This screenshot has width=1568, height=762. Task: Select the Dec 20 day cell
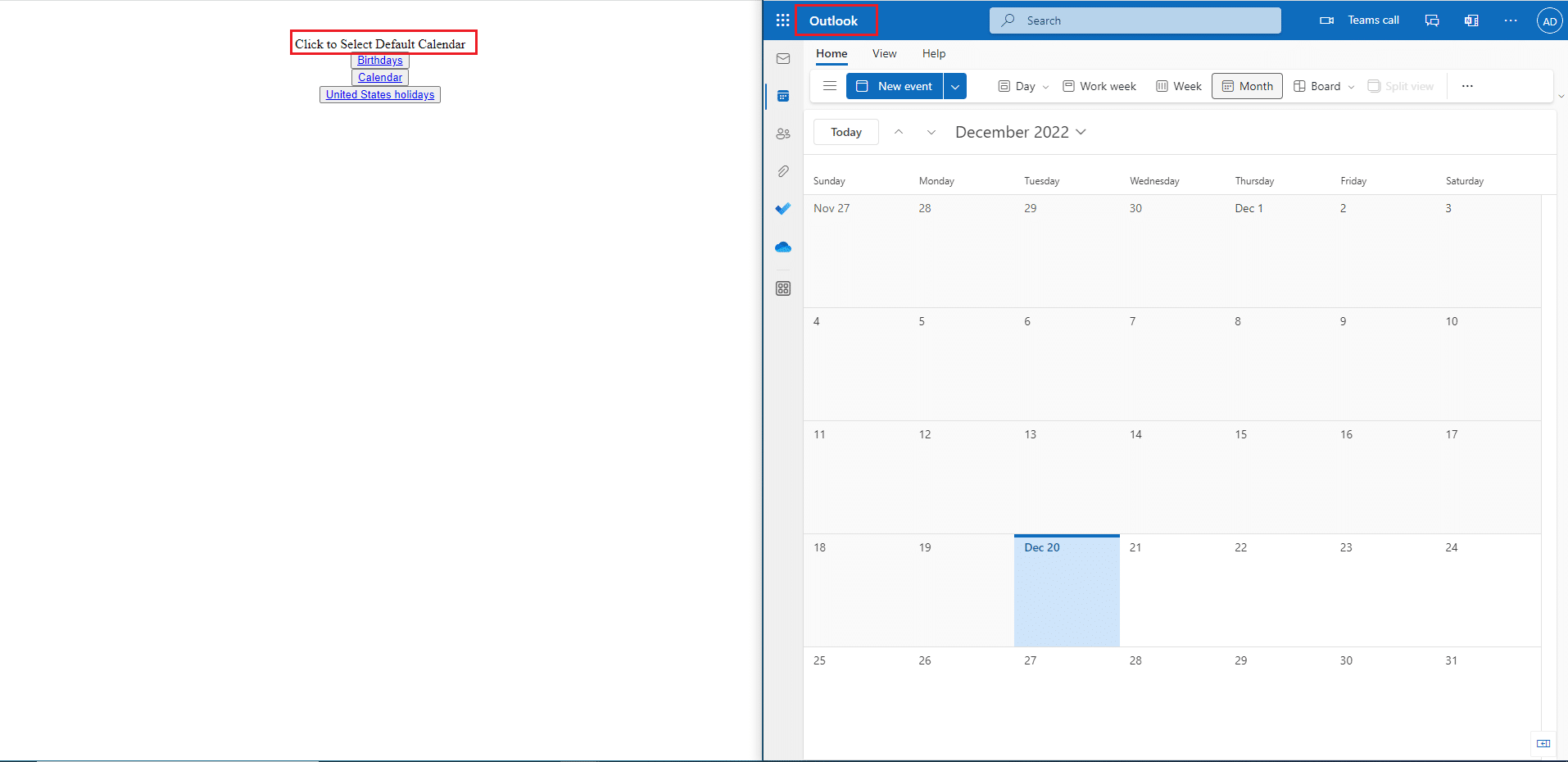click(x=1067, y=591)
